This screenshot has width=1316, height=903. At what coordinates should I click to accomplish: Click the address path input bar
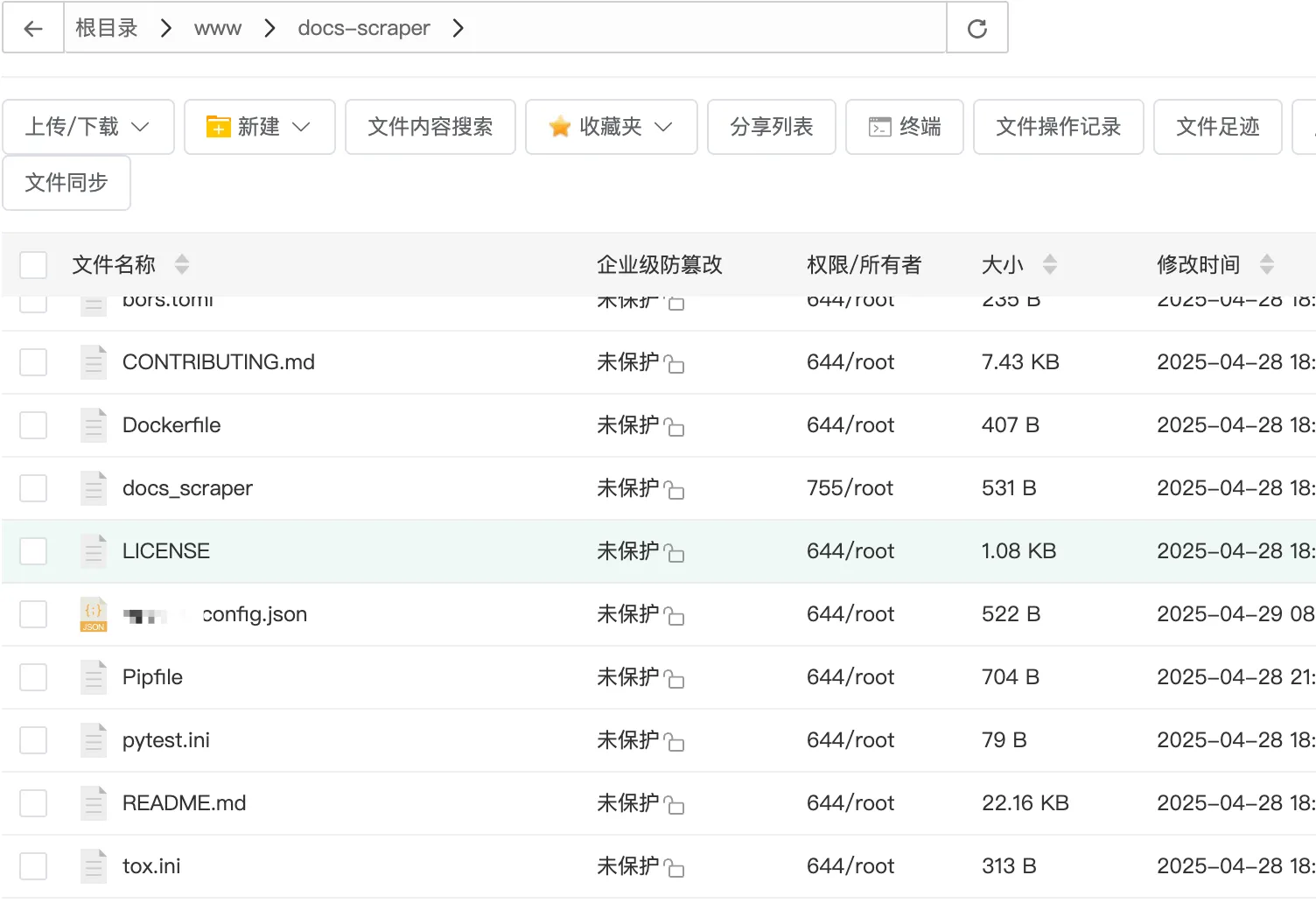click(x=505, y=28)
